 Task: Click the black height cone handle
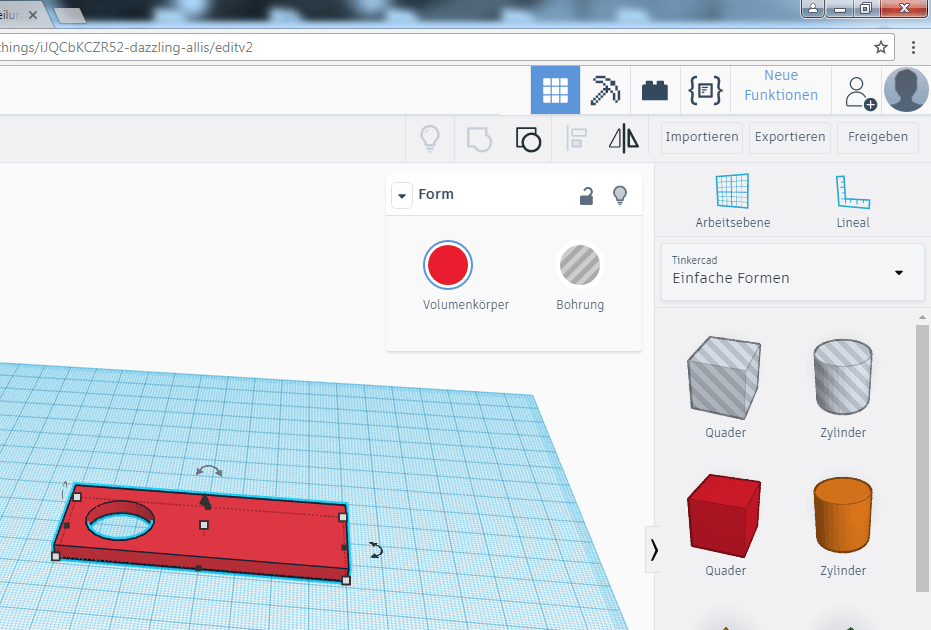click(x=205, y=502)
